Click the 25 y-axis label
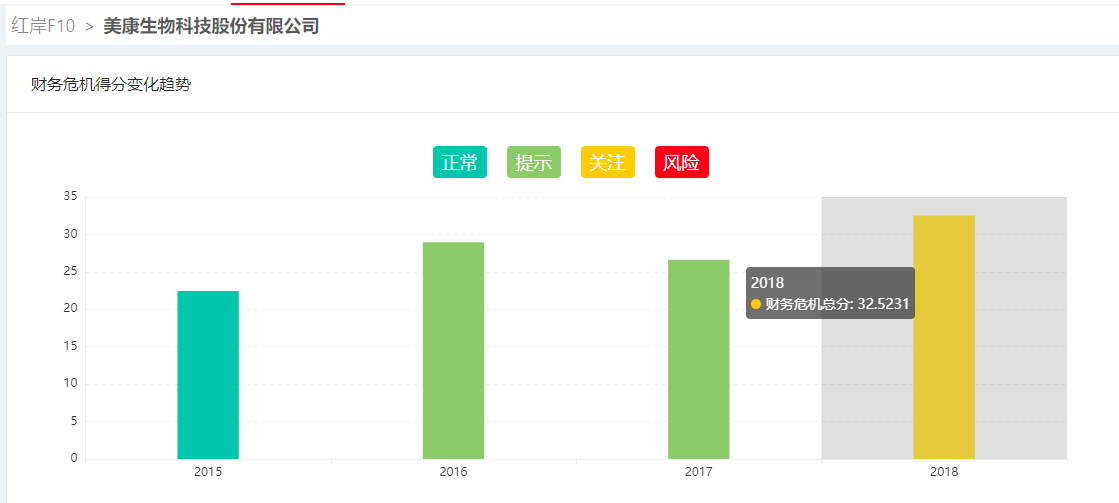Viewport: 1119px width, 503px height. [x=70, y=271]
